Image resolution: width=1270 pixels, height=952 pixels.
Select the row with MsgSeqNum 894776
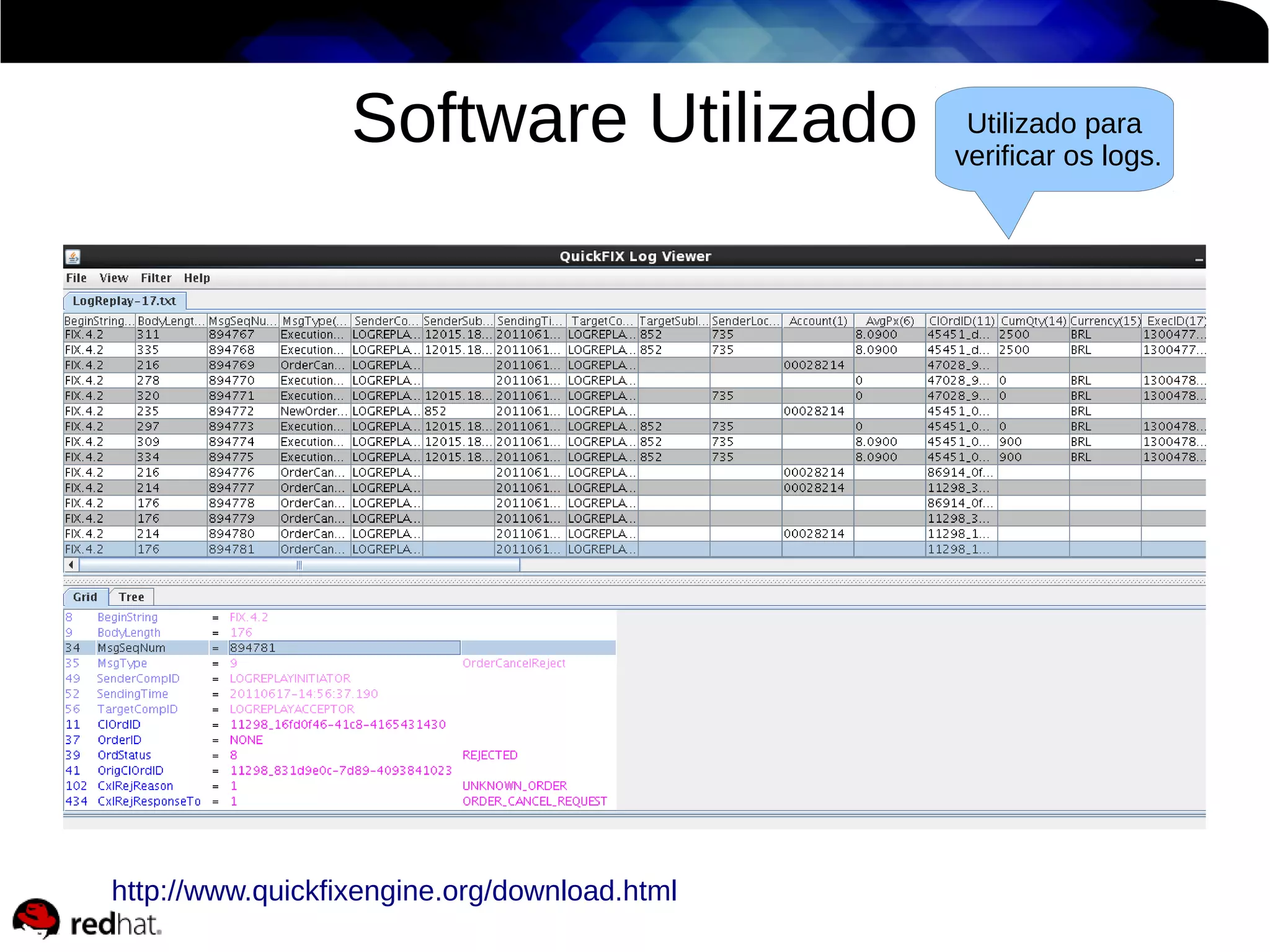[x=634, y=473]
